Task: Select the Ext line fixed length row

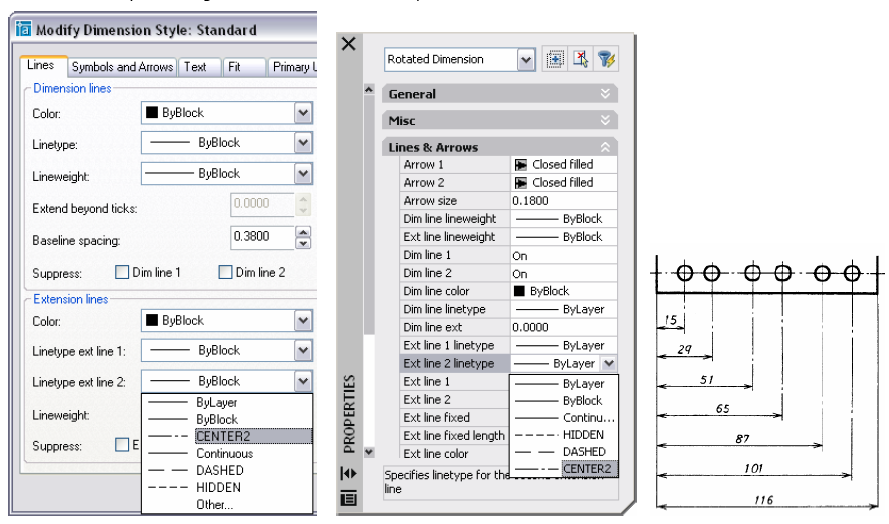Action: pos(455,436)
